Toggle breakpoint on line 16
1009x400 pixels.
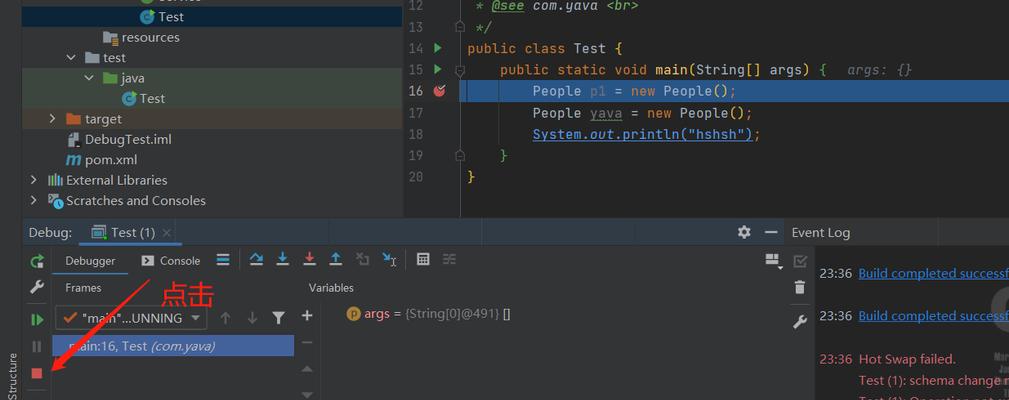(x=440, y=91)
